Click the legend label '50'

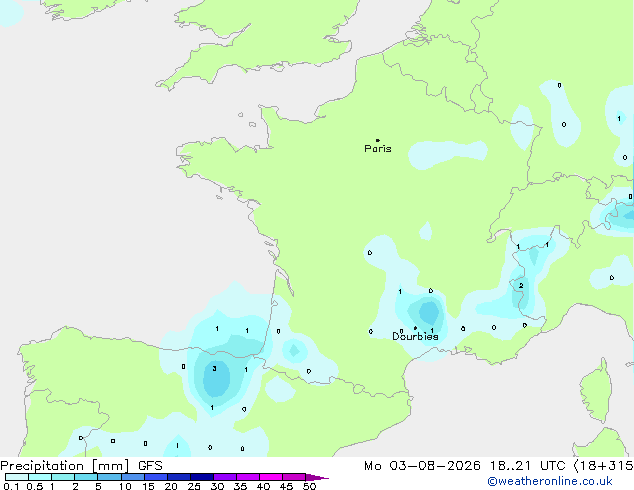[309, 486]
